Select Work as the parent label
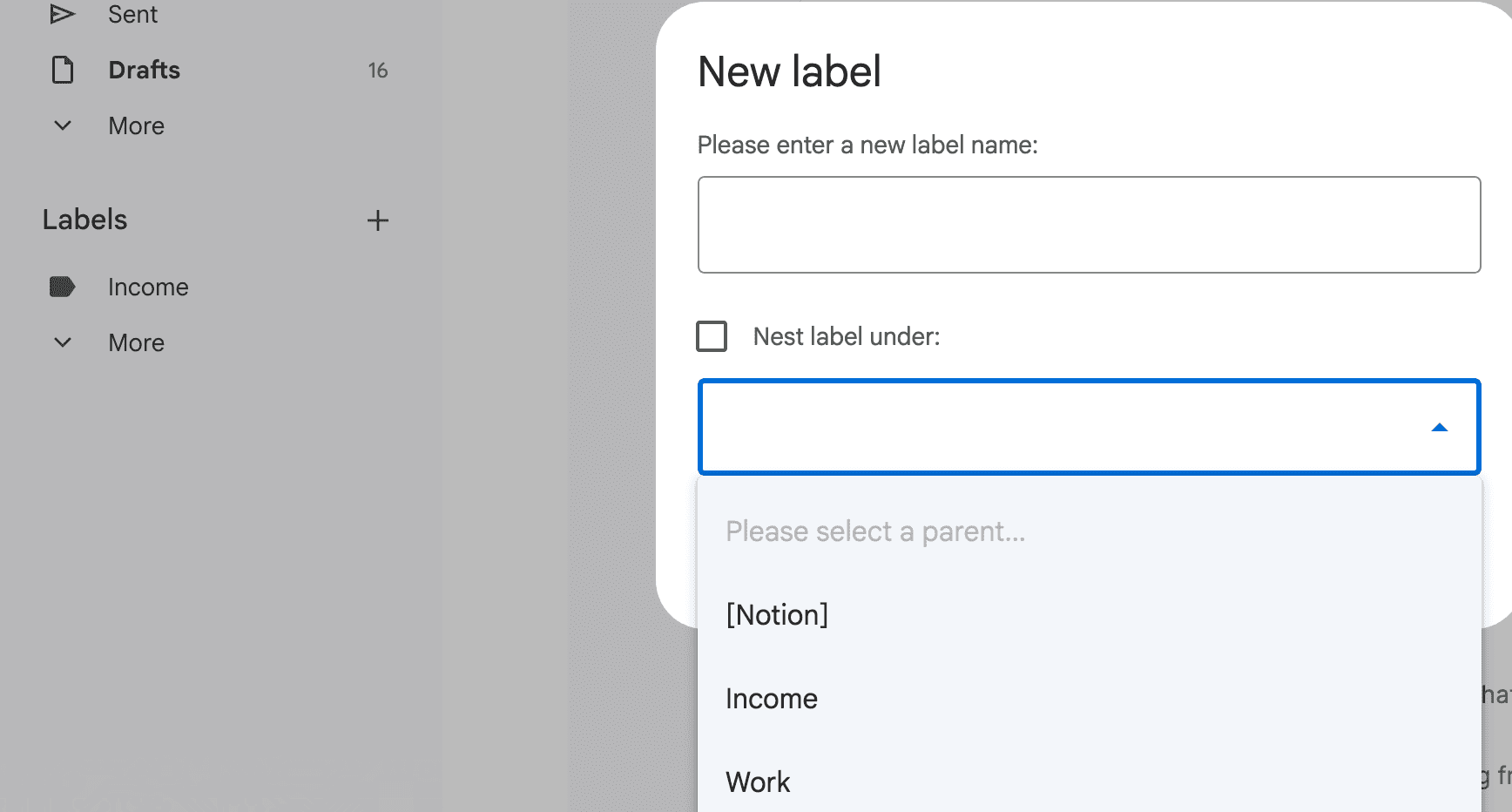1512x812 pixels. pos(758,782)
